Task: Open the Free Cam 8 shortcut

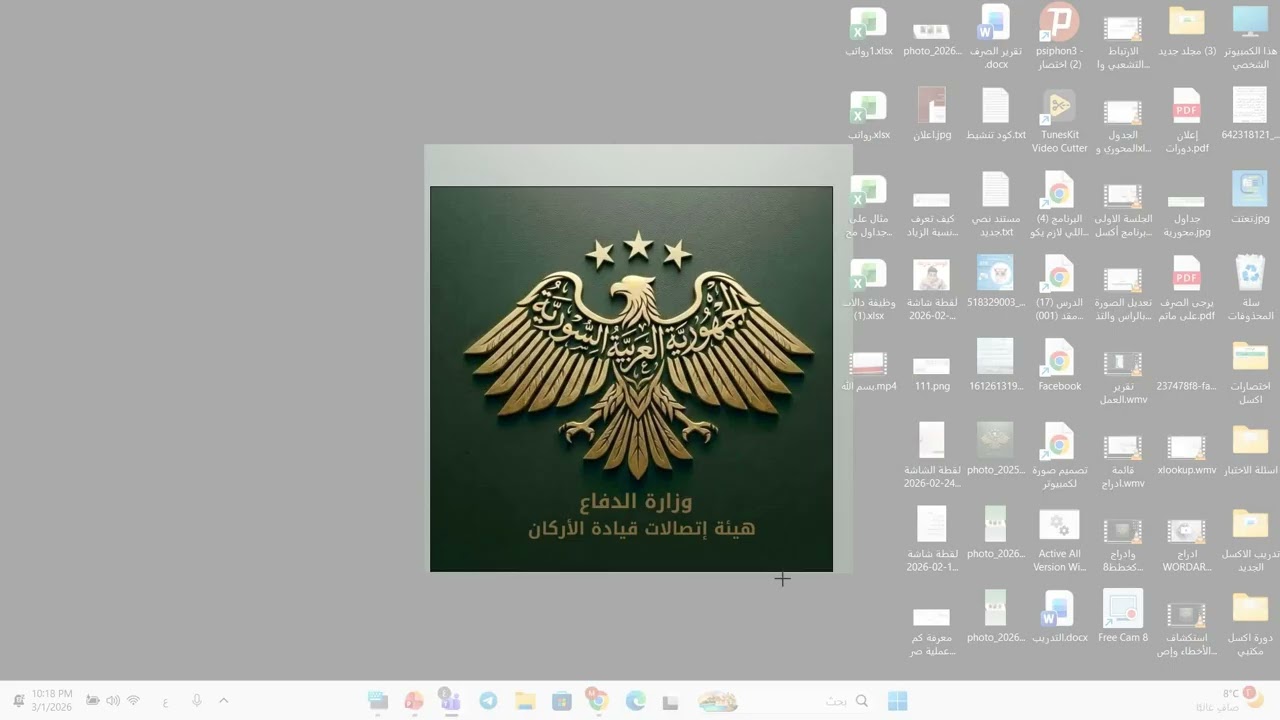Action: click(x=1123, y=617)
